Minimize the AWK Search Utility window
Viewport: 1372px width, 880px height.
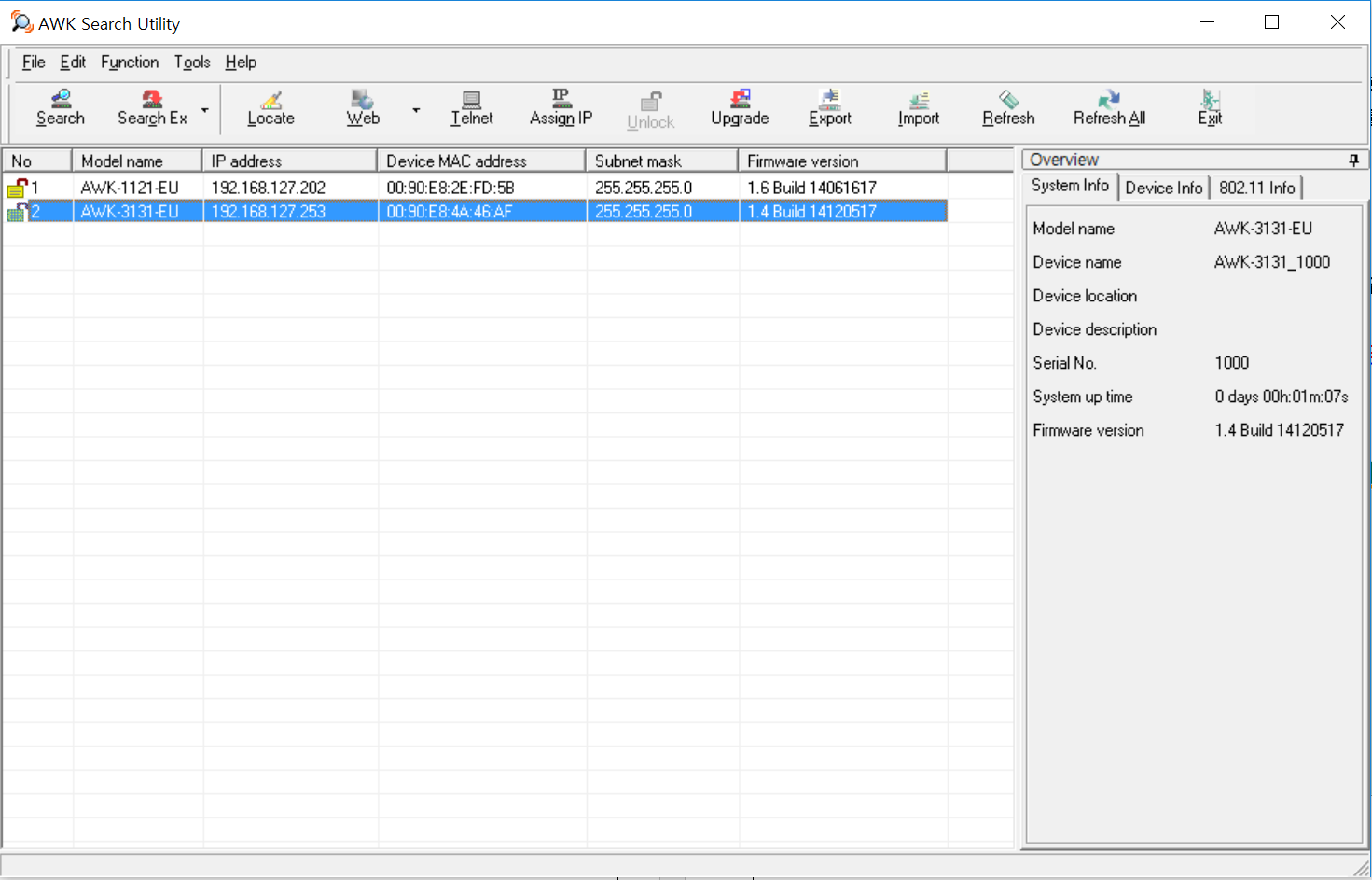[x=1207, y=22]
